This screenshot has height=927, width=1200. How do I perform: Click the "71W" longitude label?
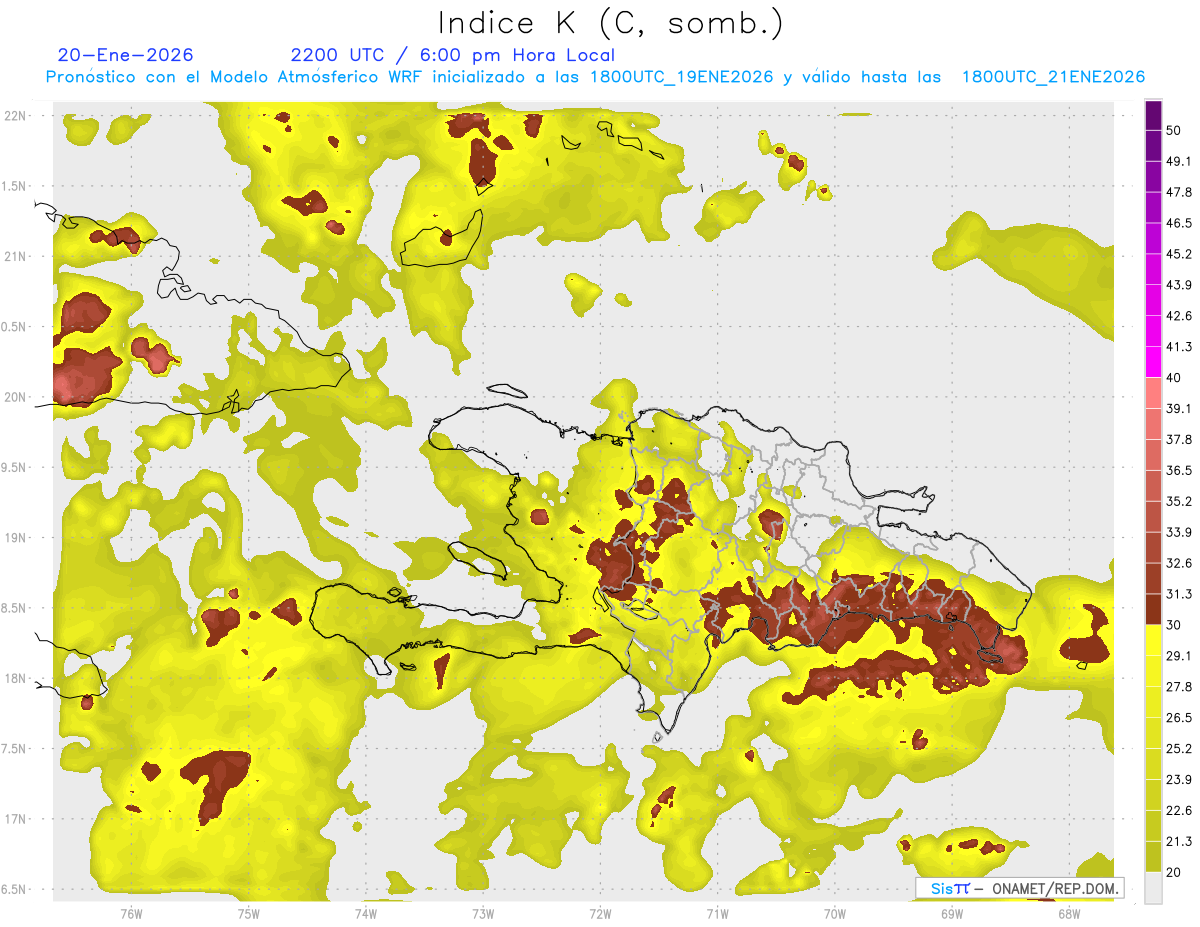717,913
